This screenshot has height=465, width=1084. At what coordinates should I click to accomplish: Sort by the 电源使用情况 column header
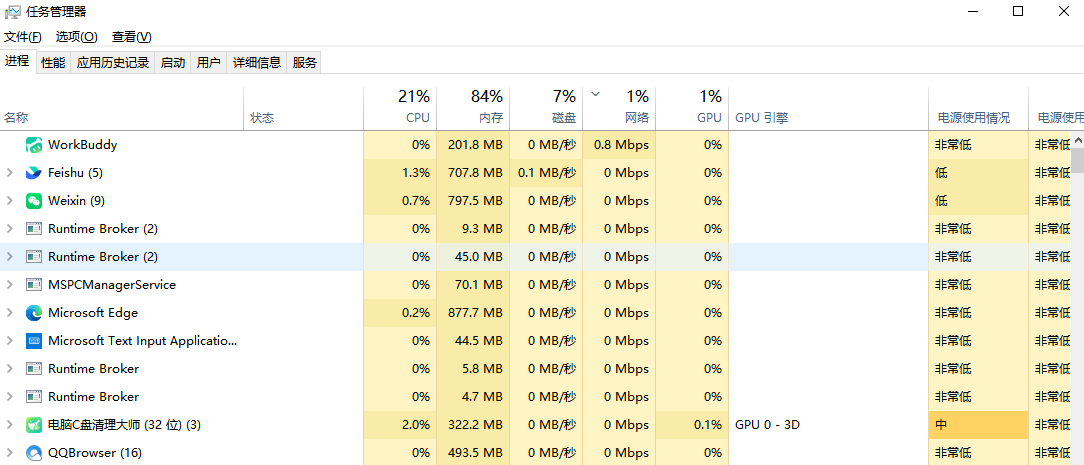(978, 108)
